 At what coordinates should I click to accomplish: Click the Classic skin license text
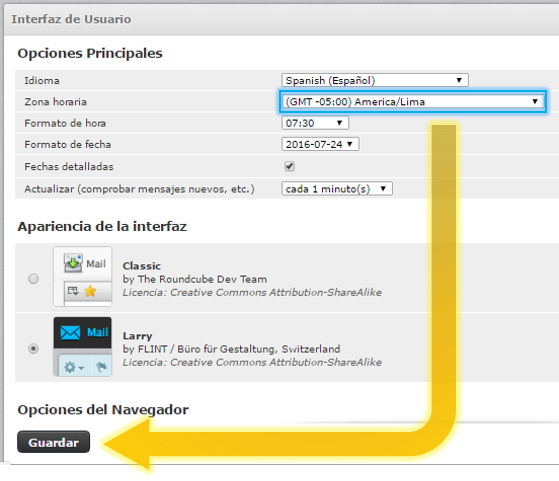[x=252, y=292]
